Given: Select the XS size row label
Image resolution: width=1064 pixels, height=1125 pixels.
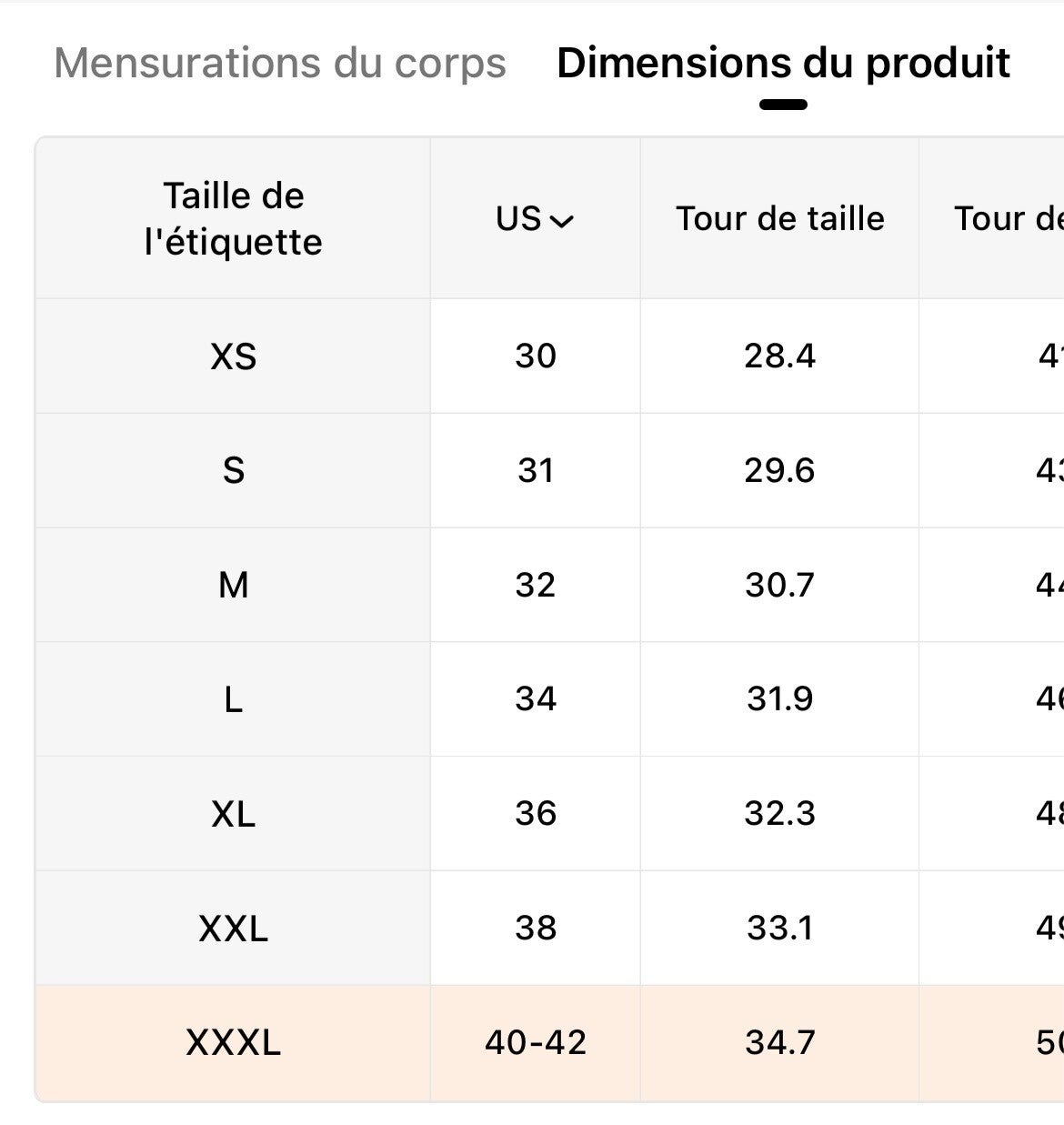Looking at the screenshot, I should pyautogui.click(x=233, y=357).
